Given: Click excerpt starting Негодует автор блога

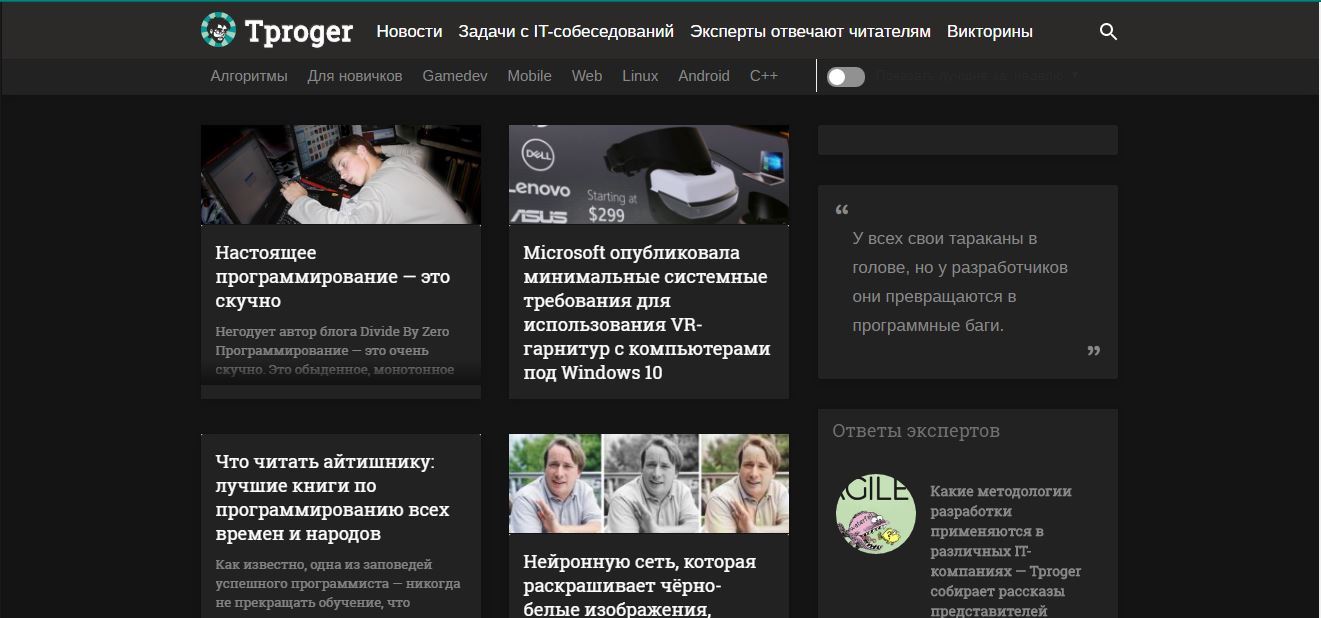Looking at the screenshot, I should coord(334,351).
